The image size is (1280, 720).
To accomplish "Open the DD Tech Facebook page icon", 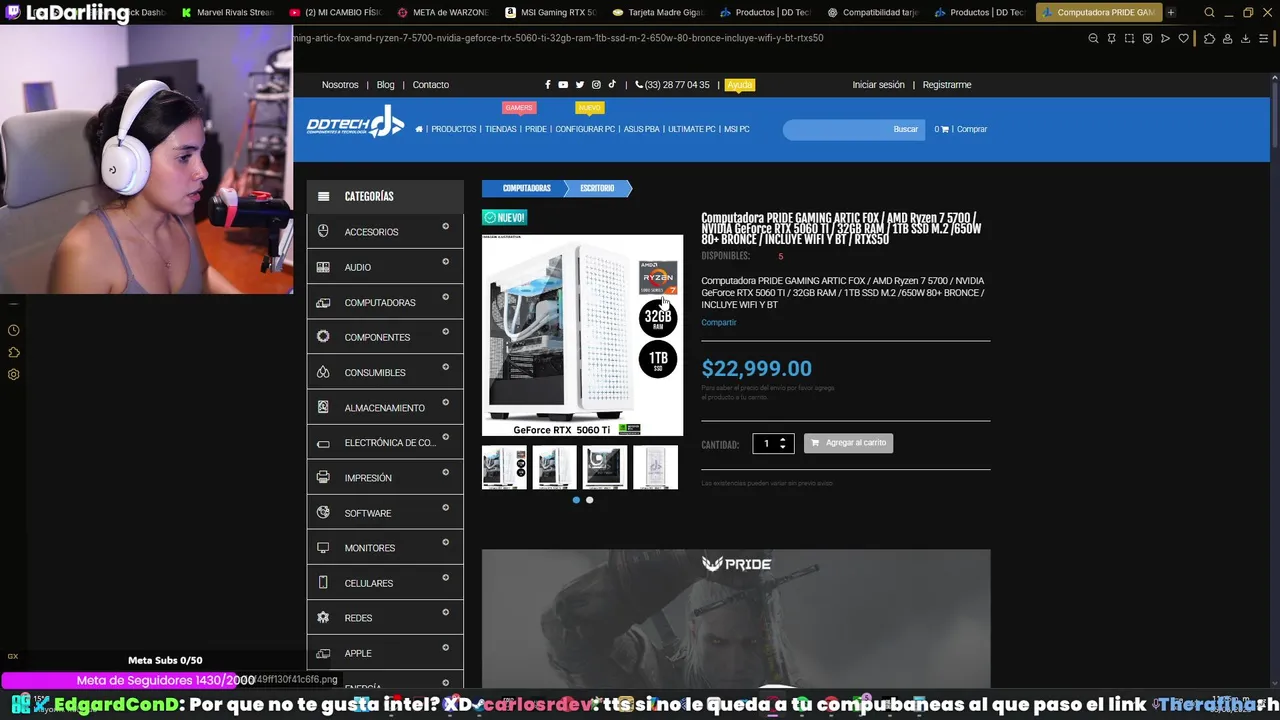I will 547,85.
